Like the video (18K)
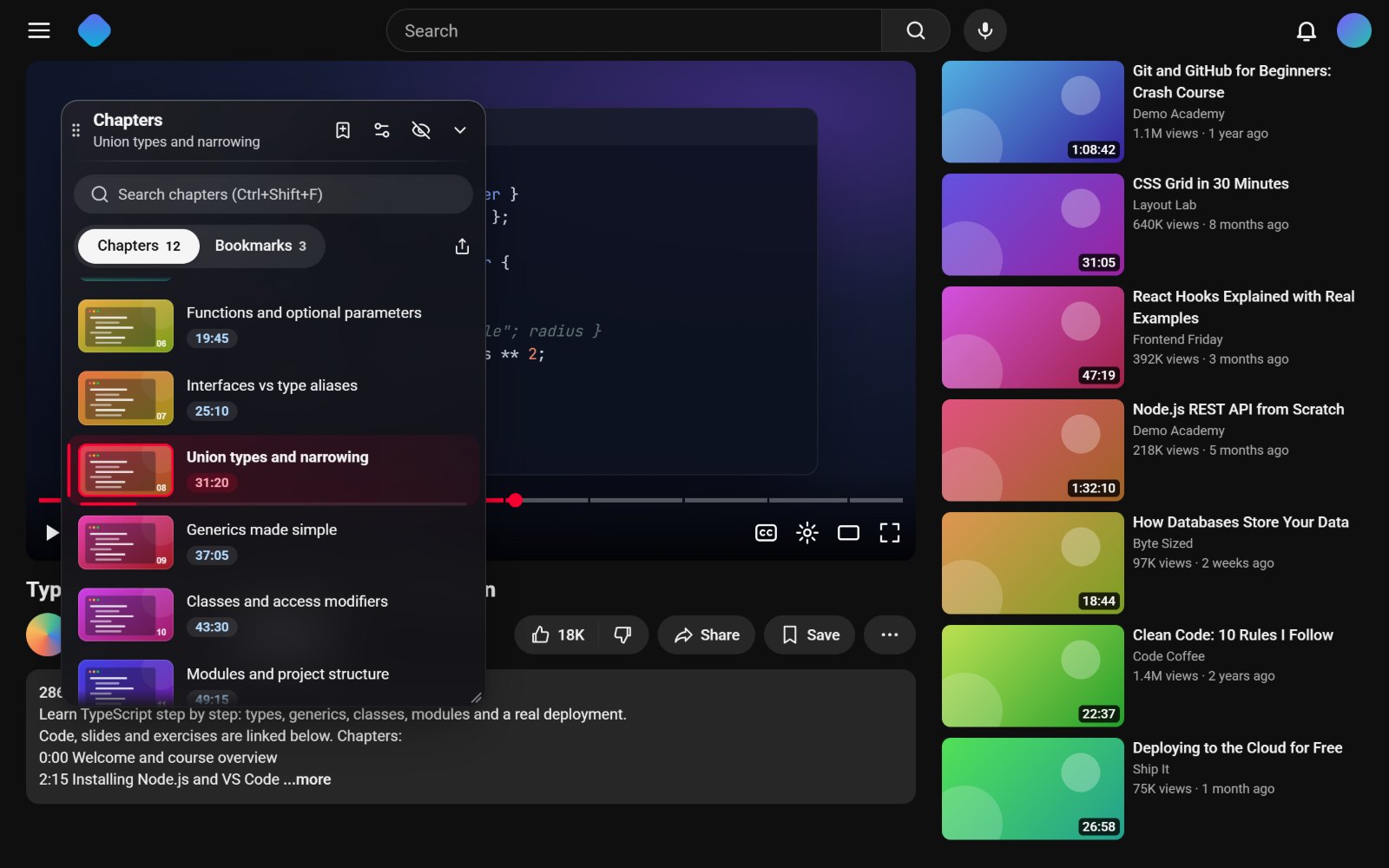 coord(558,635)
